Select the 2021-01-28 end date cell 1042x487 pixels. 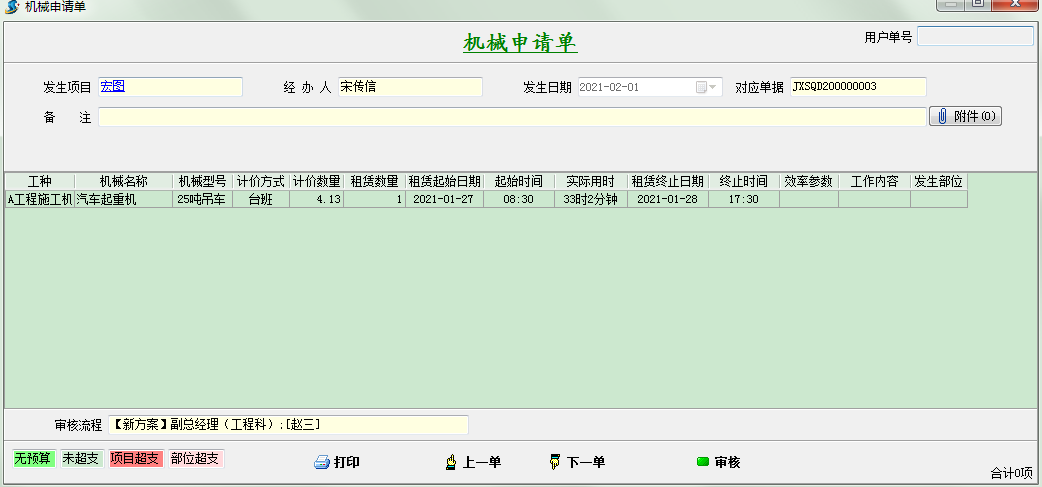[x=667, y=199]
